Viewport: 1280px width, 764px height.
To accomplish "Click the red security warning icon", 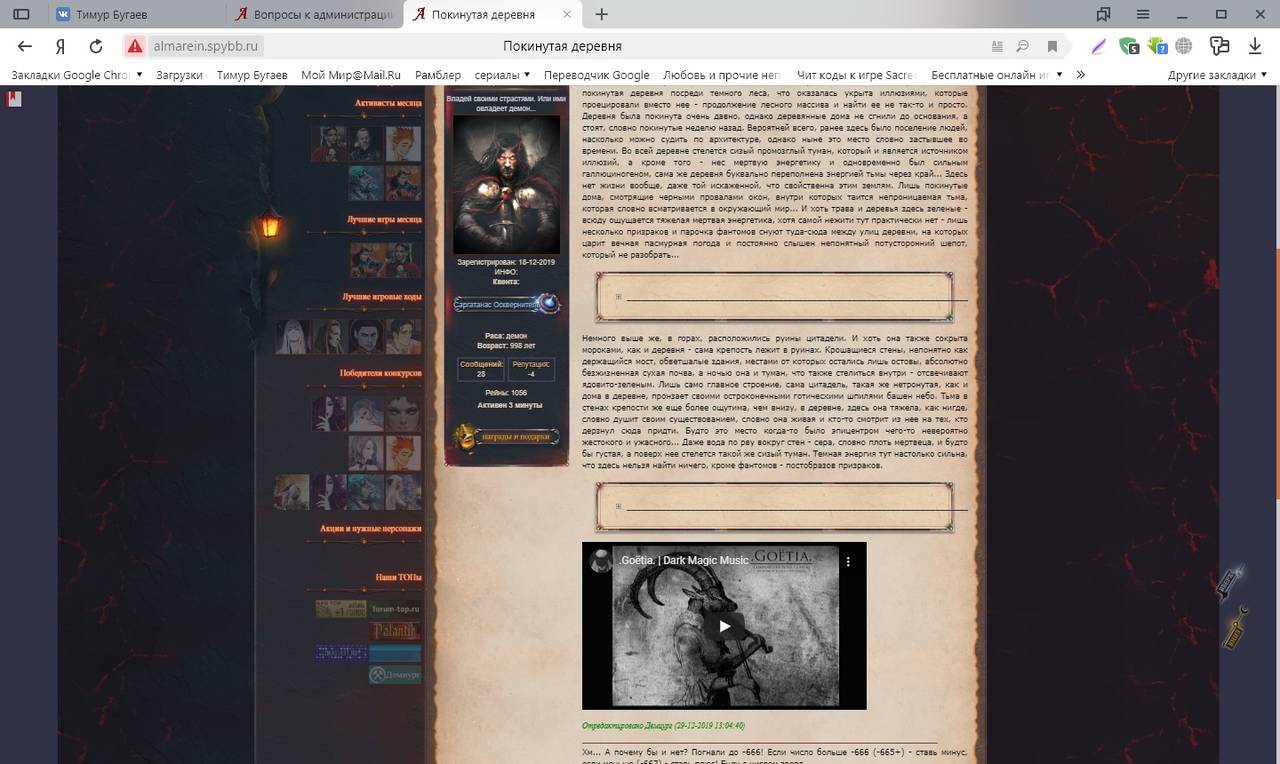I will 135,46.
